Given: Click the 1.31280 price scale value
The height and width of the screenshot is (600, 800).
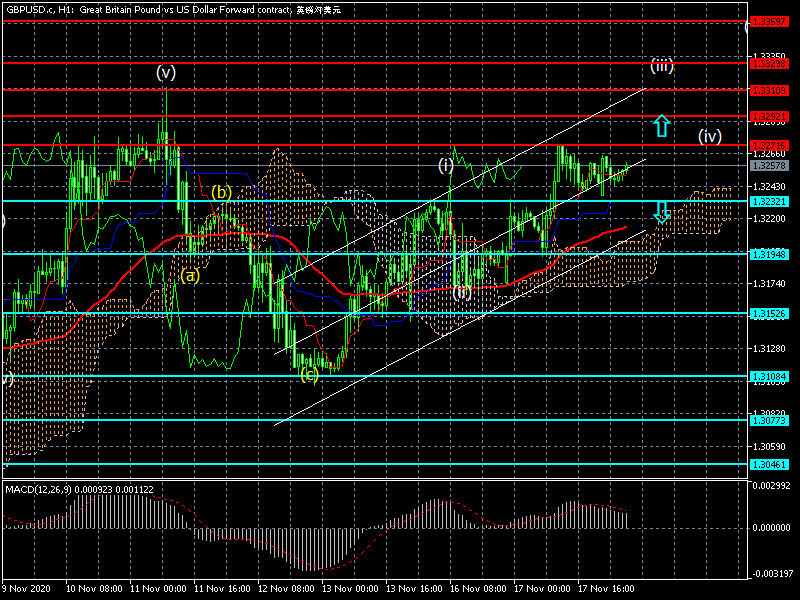Looking at the screenshot, I should (x=769, y=348).
